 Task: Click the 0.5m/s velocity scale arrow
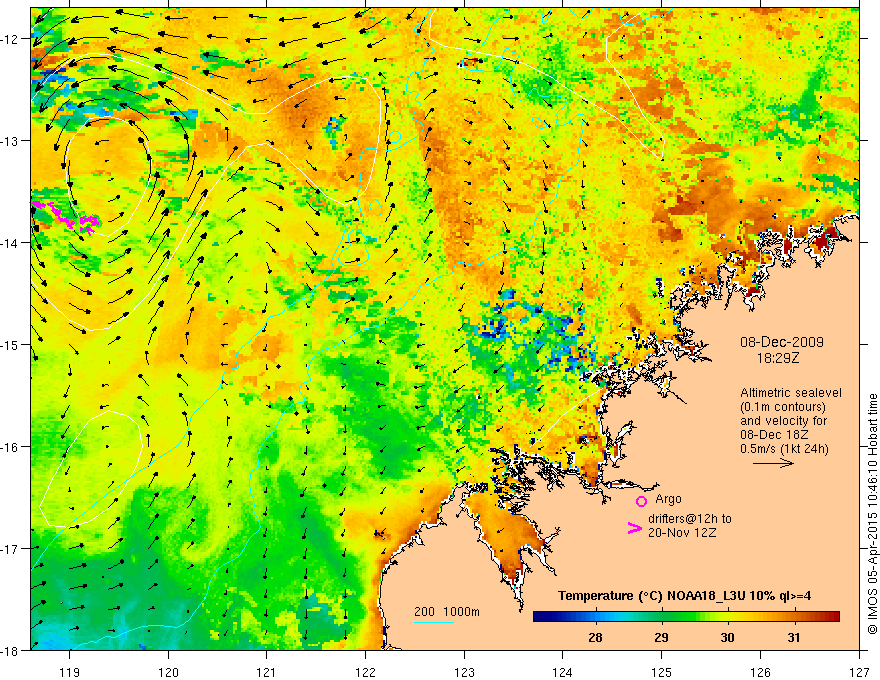[x=773, y=463]
